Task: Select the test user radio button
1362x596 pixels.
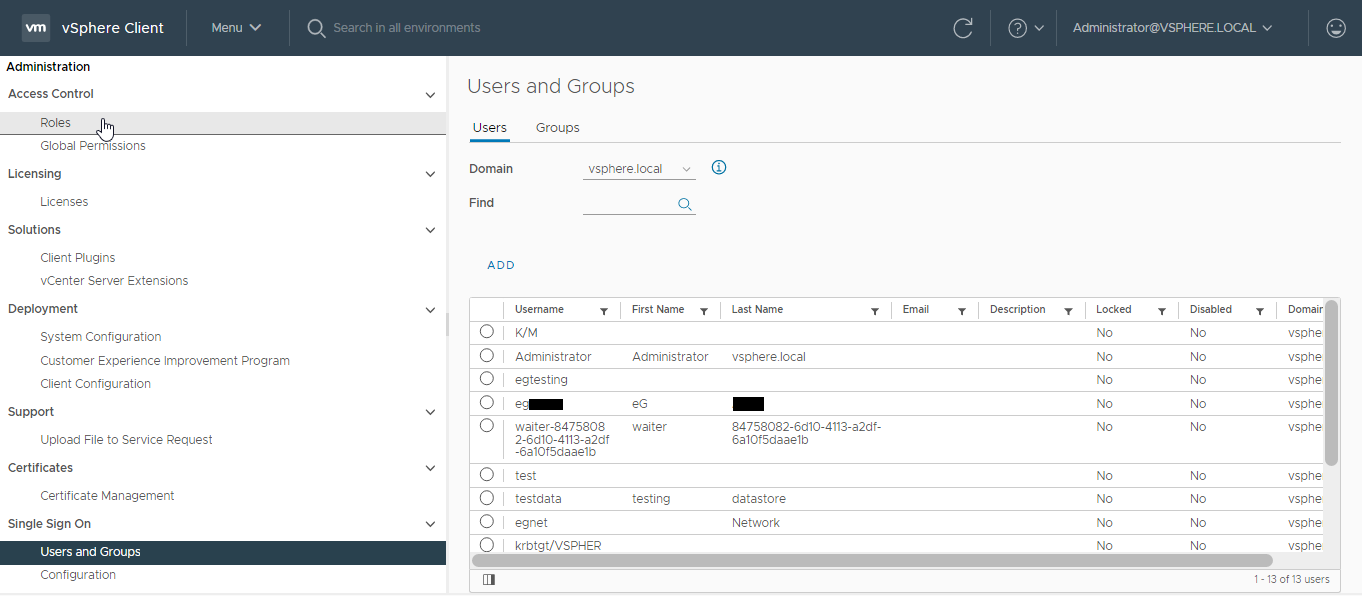Action: click(487, 474)
